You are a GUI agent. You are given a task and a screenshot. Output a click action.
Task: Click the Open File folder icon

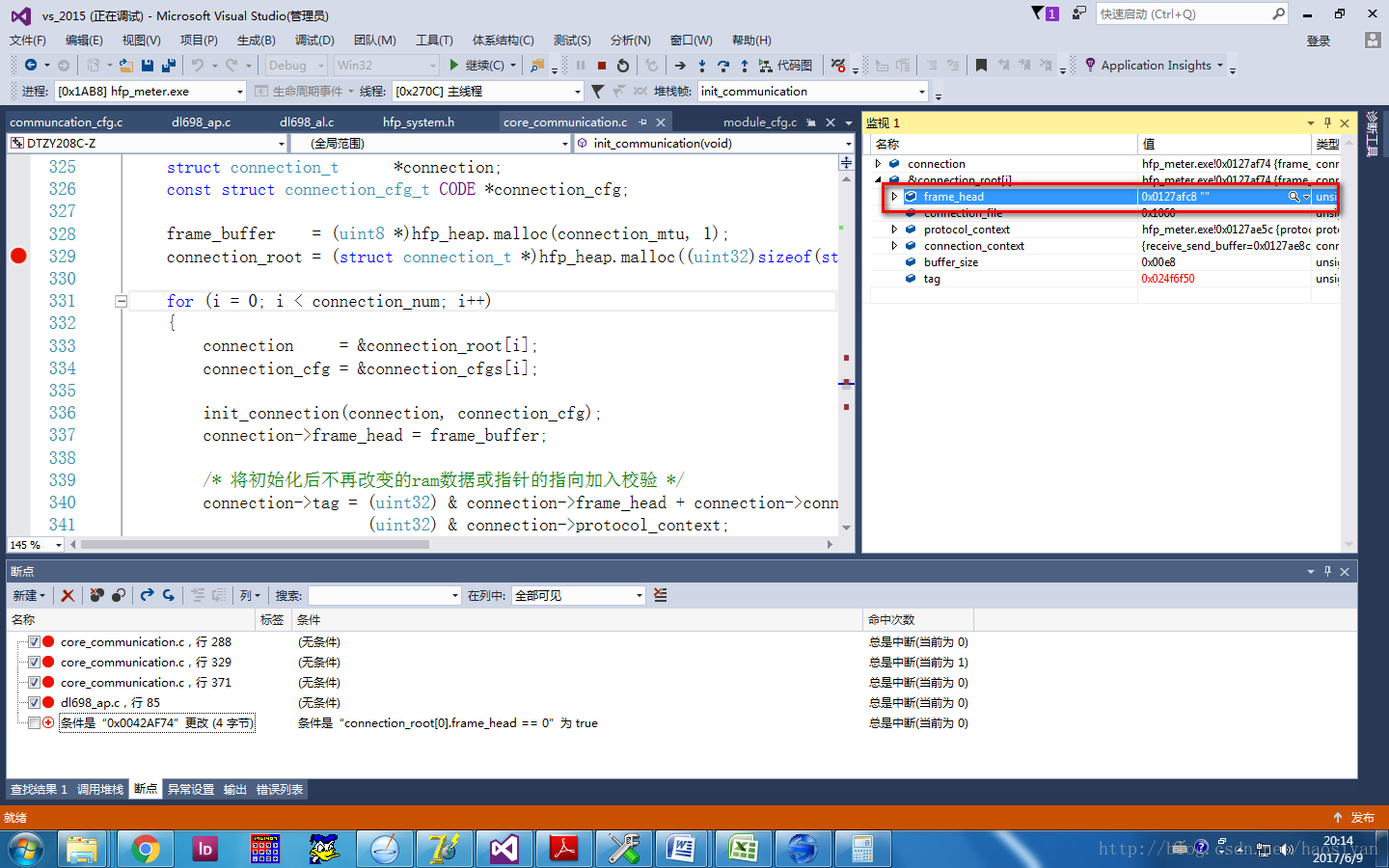click(x=125, y=65)
